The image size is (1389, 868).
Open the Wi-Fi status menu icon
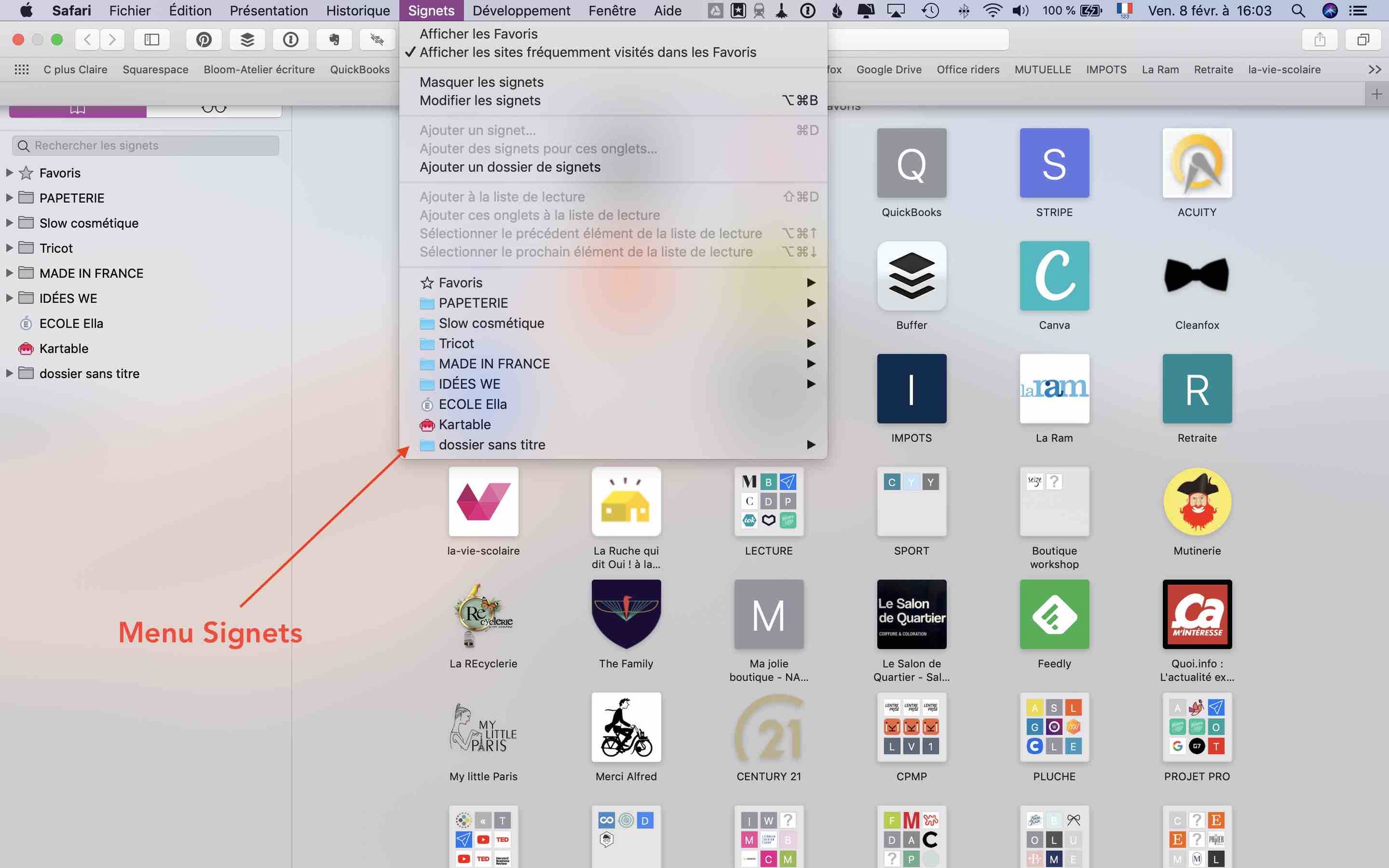tap(992, 11)
